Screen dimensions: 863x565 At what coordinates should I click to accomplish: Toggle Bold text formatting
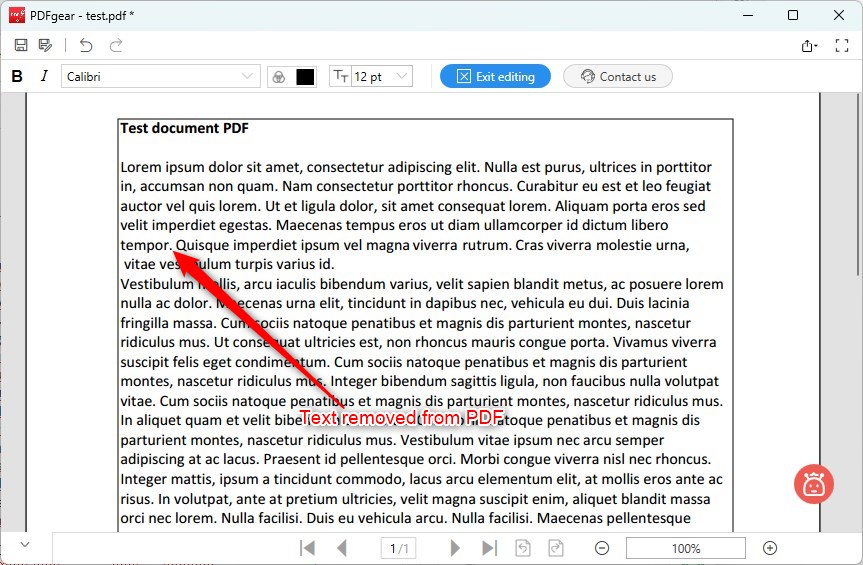(17, 76)
